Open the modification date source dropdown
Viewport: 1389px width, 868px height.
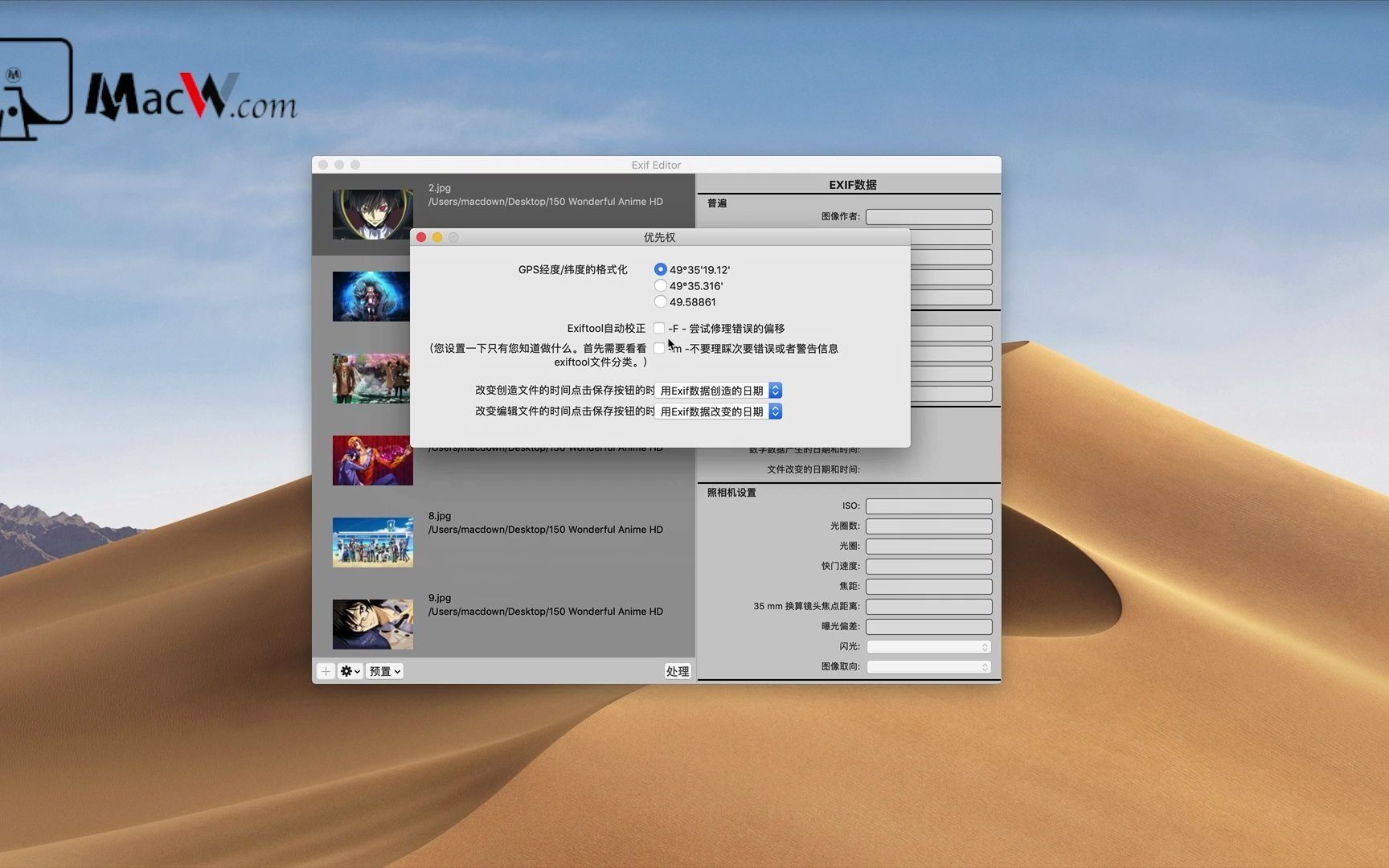719,411
